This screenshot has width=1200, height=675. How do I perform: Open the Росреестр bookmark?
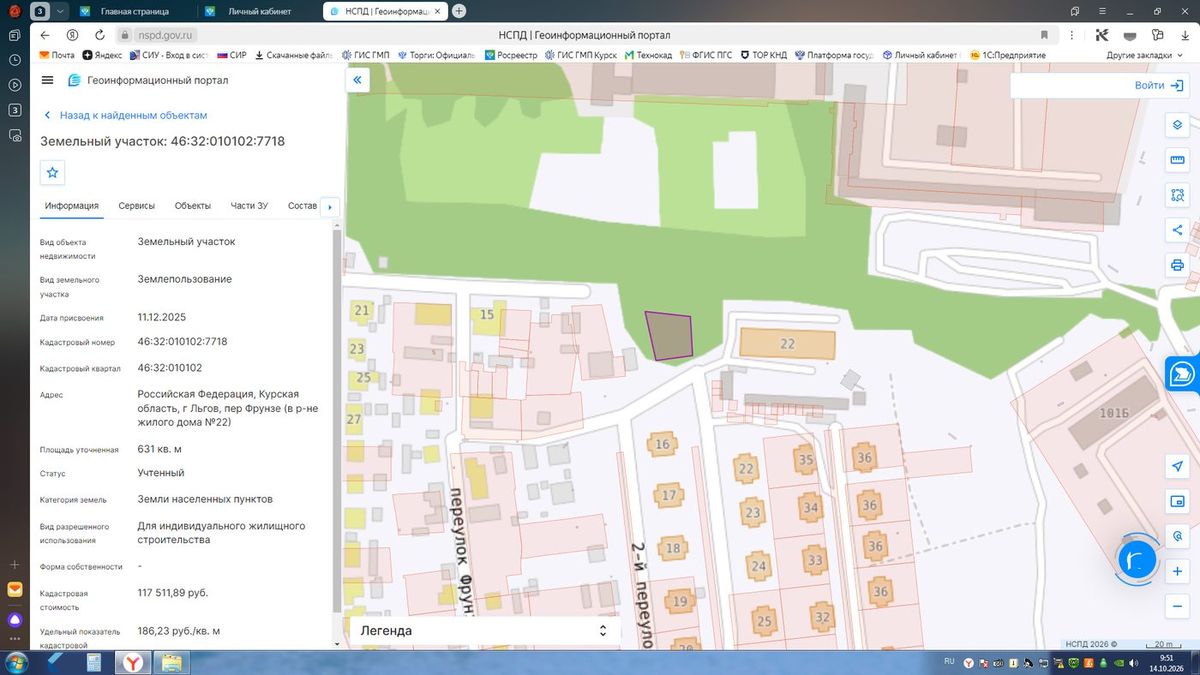[x=510, y=55]
